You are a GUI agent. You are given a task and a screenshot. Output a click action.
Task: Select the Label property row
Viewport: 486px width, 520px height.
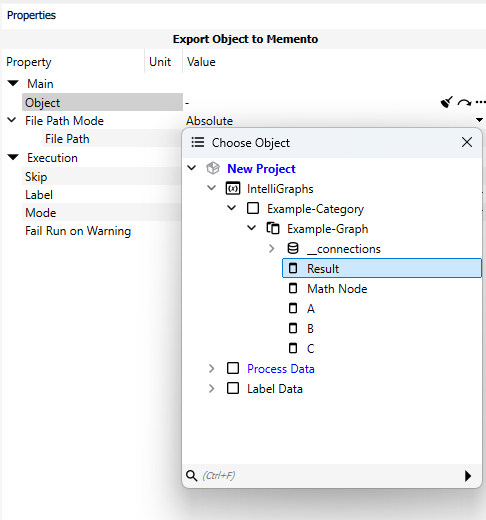102,194
